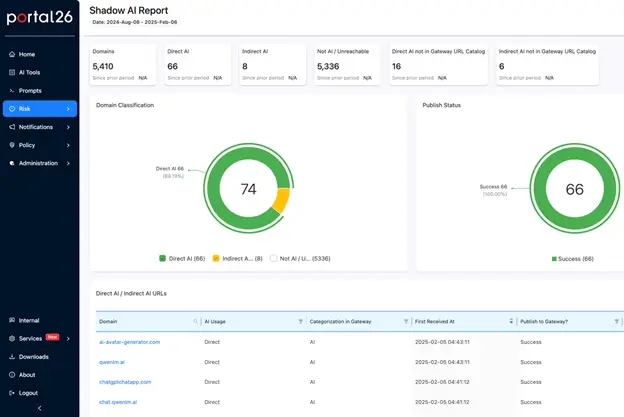Click the report date range text
This screenshot has width=624, height=417.
[x=135, y=22]
